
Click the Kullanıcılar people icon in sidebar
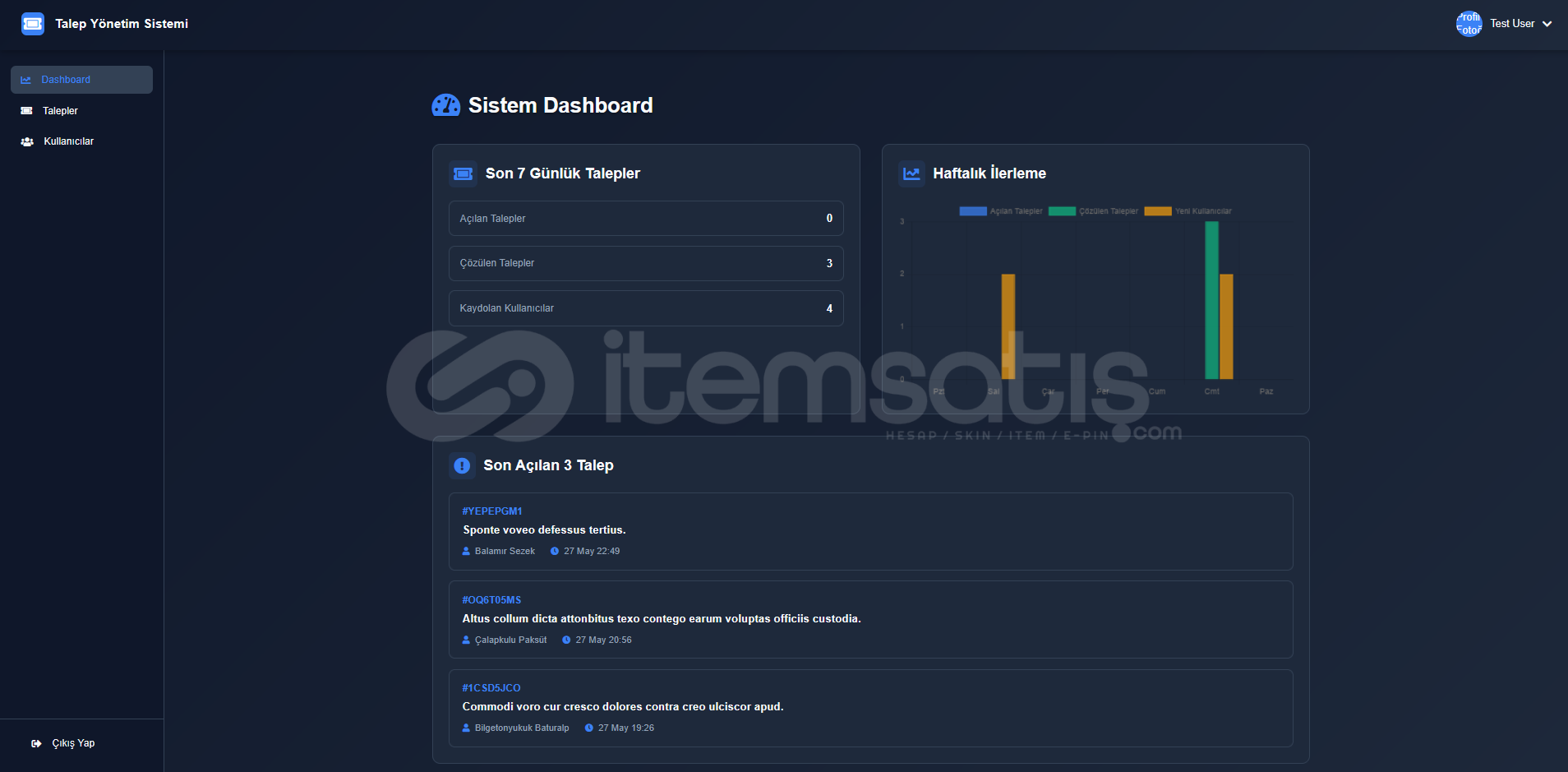27,141
